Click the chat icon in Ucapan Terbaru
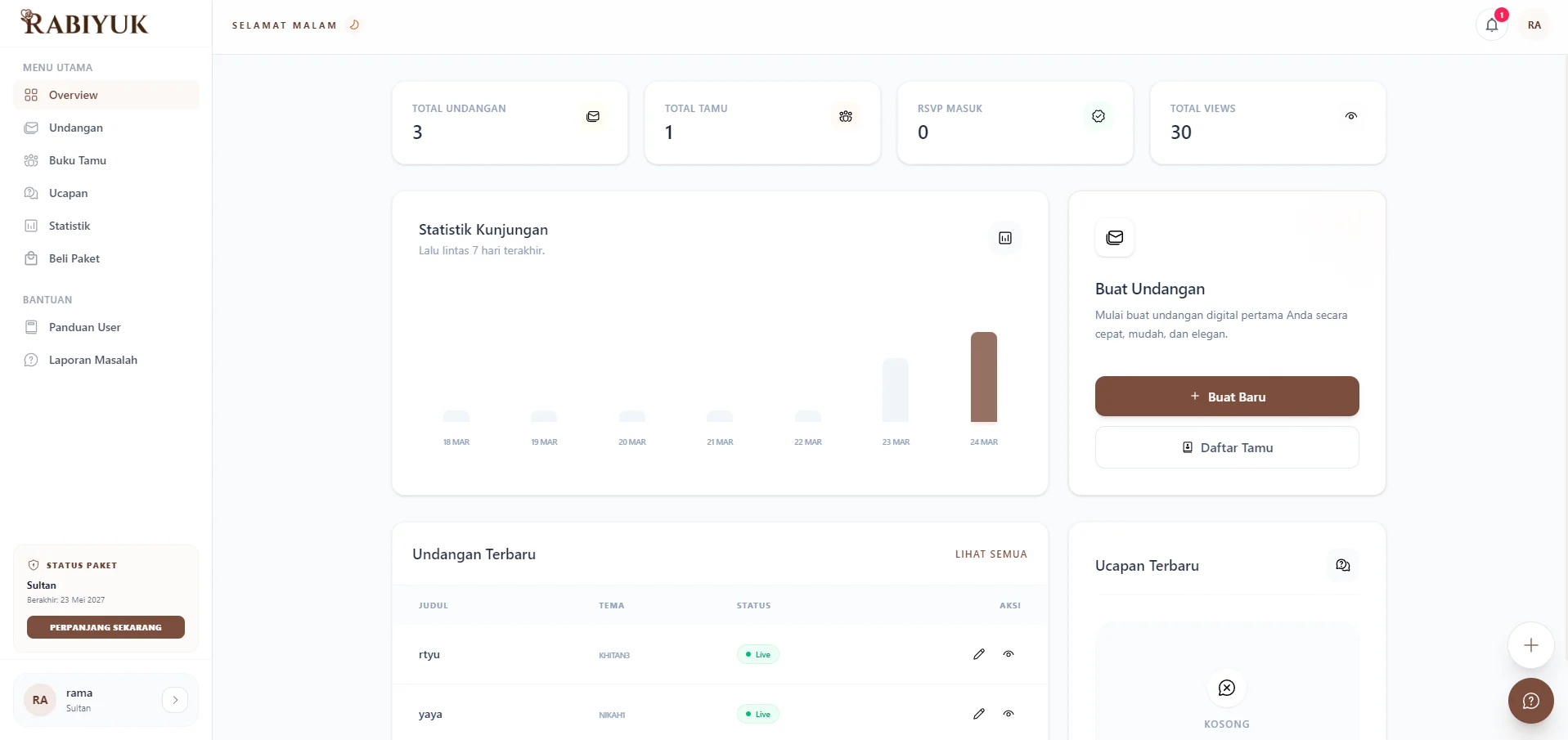The height and width of the screenshot is (740, 1568). [x=1342, y=566]
